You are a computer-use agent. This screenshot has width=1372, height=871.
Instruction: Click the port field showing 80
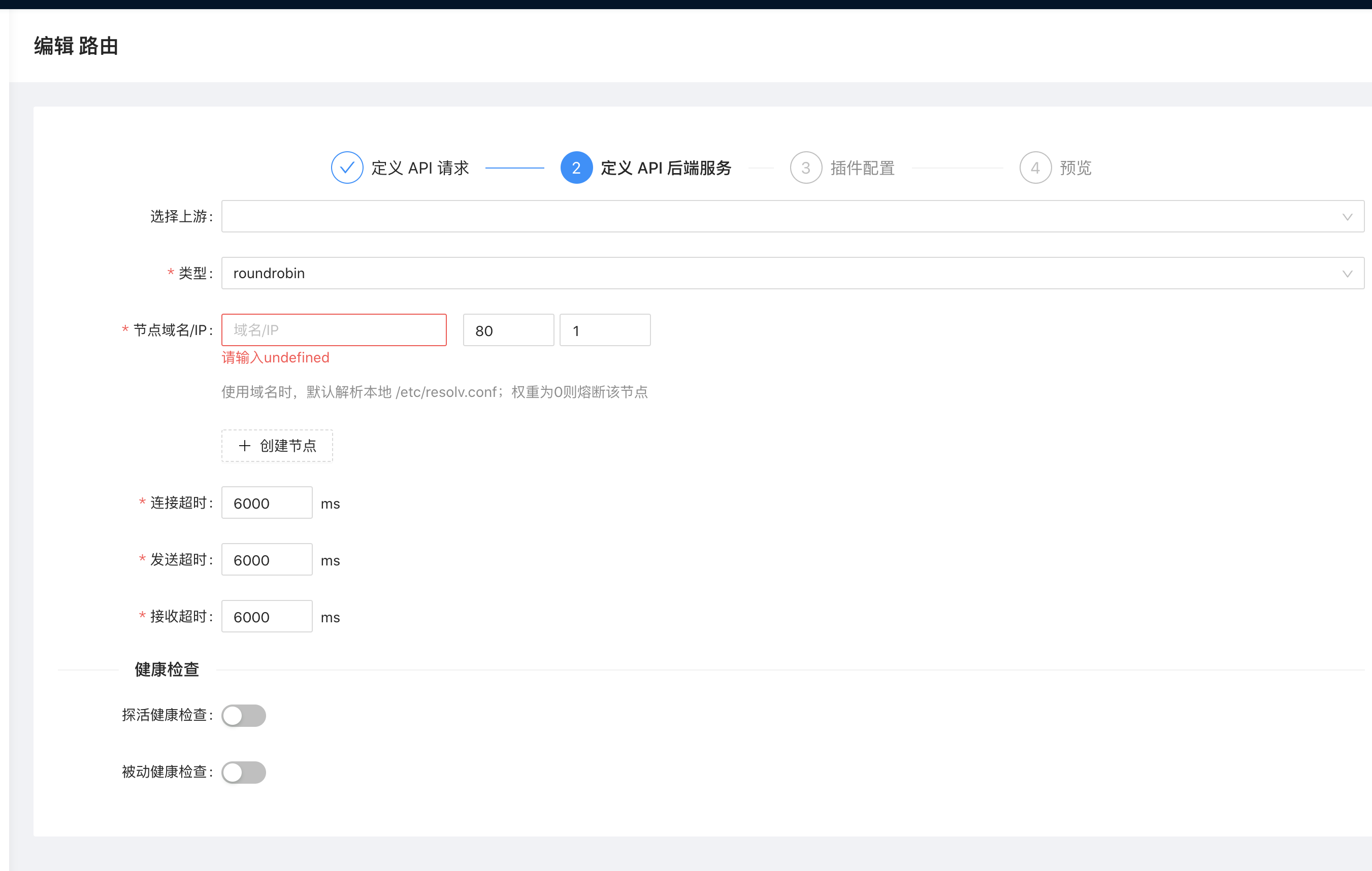(508, 330)
